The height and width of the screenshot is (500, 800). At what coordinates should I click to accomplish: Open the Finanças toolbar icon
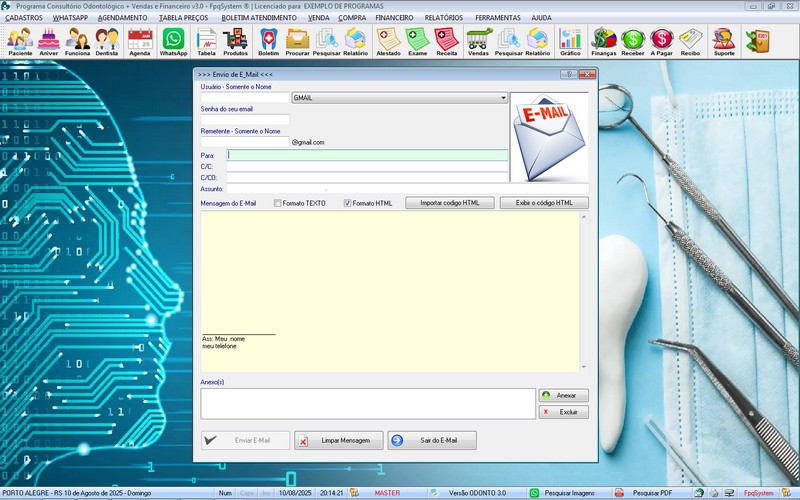coord(604,41)
